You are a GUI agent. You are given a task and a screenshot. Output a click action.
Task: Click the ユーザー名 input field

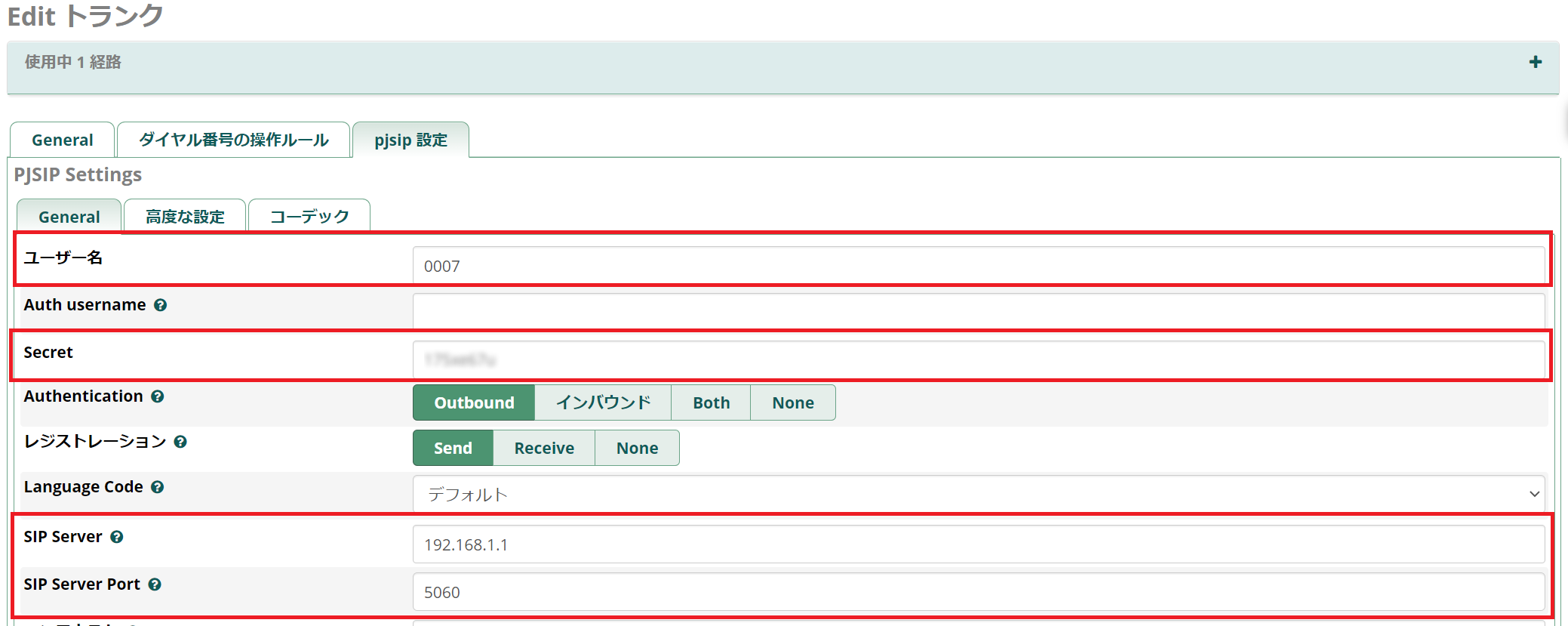pyautogui.click(x=978, y=266)
